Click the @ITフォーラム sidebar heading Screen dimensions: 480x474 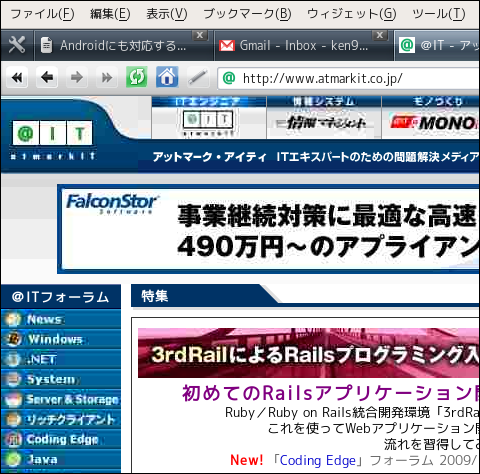click(x=61, y=297)
